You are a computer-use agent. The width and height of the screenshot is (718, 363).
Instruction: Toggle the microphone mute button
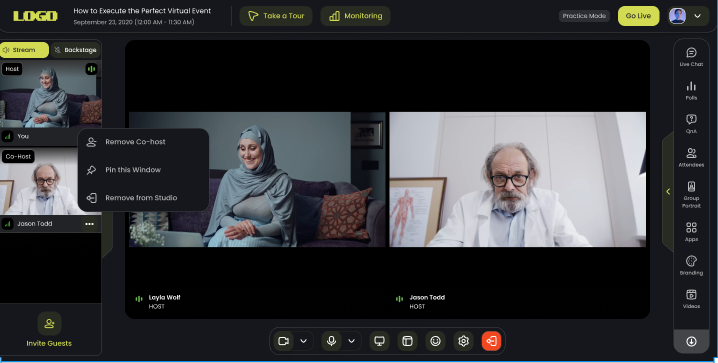click(332, 341)
